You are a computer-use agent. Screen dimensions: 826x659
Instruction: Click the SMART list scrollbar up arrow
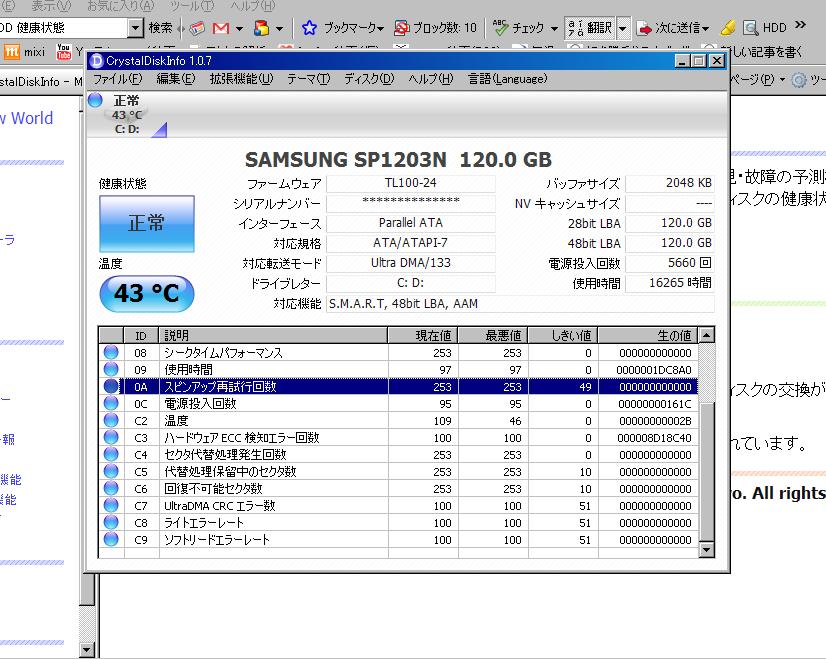click(706, 335)
